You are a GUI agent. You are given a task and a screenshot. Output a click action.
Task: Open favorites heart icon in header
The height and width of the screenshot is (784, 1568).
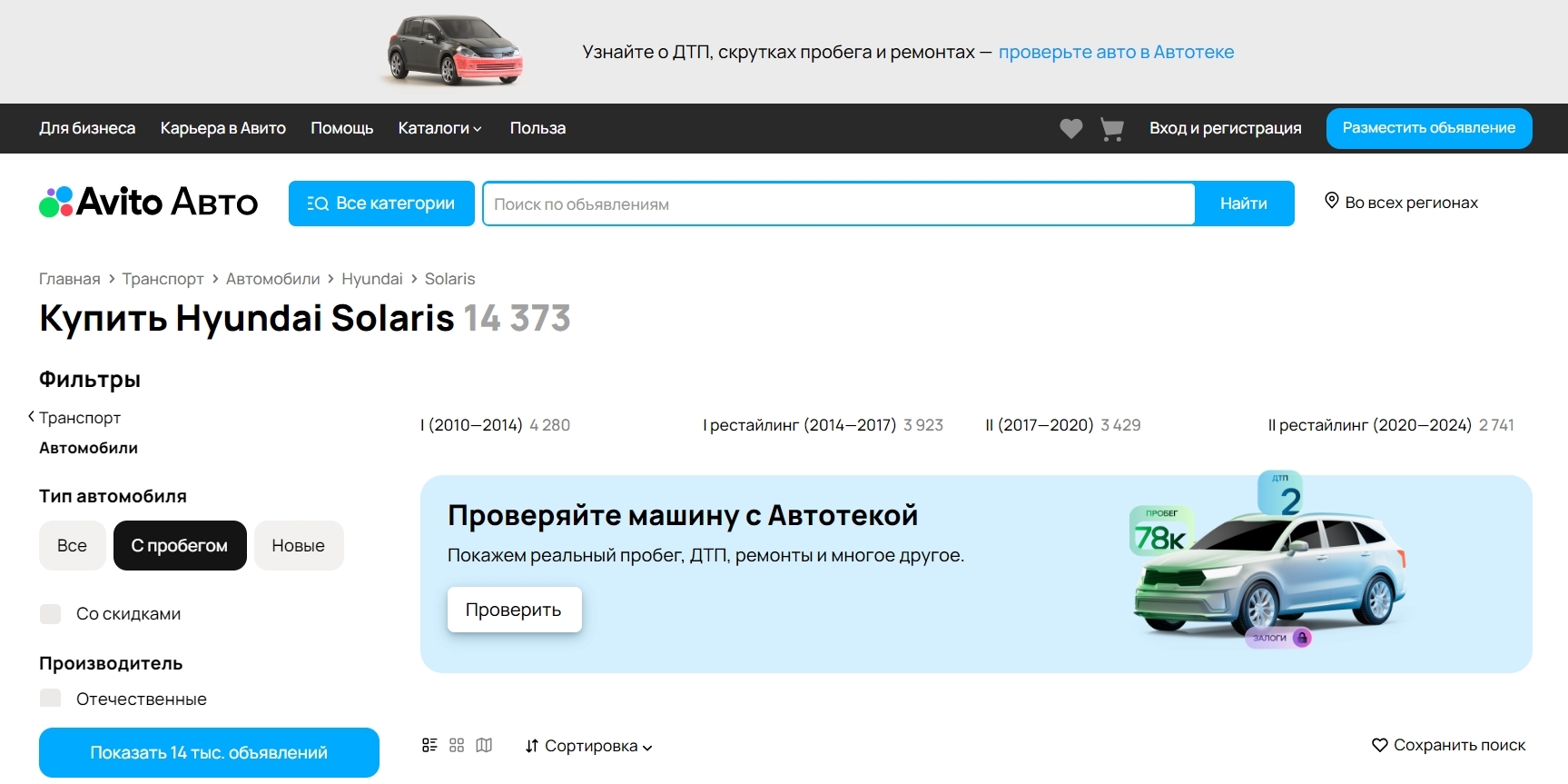pos(1071,129)
